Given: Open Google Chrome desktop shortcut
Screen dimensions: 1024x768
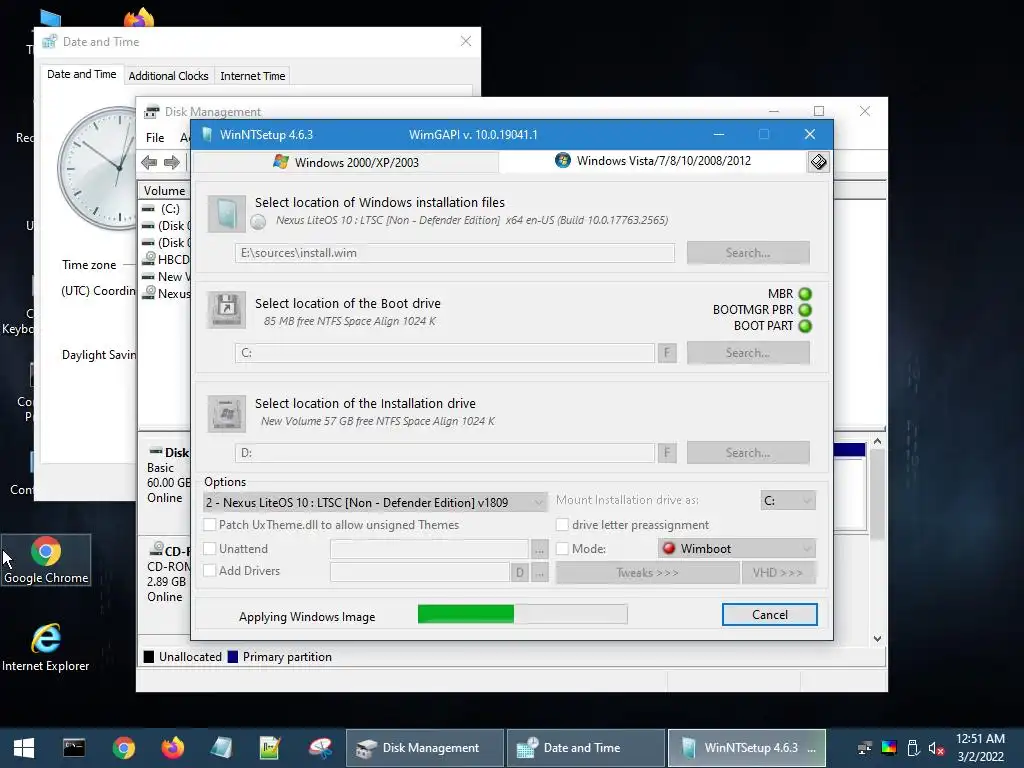Looking at the screenshot, I should 46,560.
